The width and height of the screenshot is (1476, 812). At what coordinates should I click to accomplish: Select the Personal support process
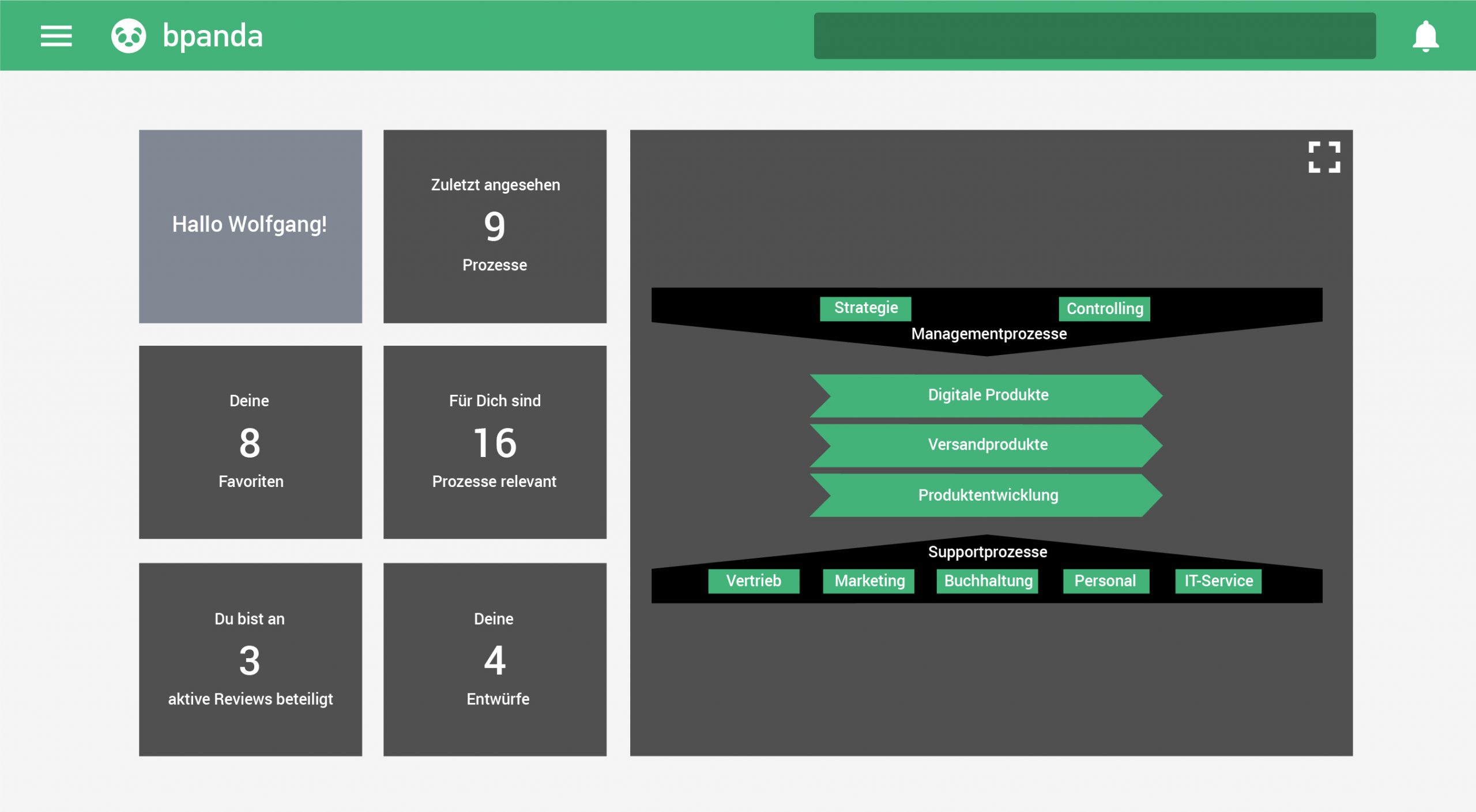(1106, 581)
